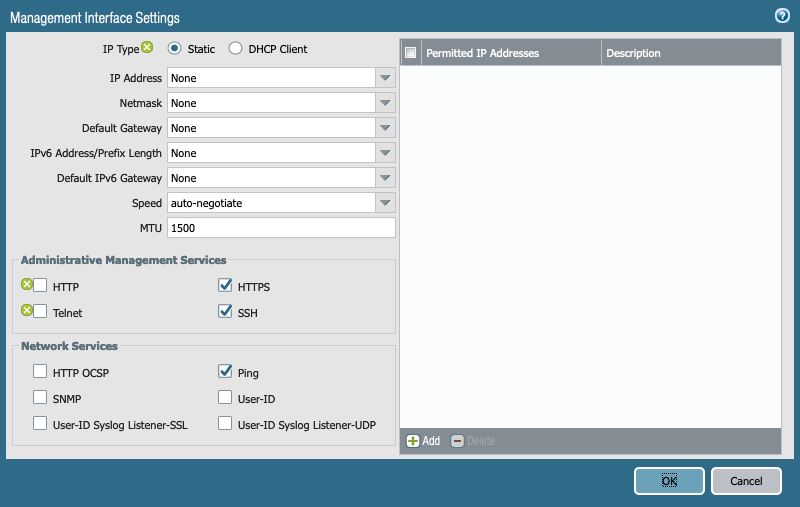Click into the MTU input field
Image resolution: width=800 pixels, height=507 pixels.
tap(281, 228)
